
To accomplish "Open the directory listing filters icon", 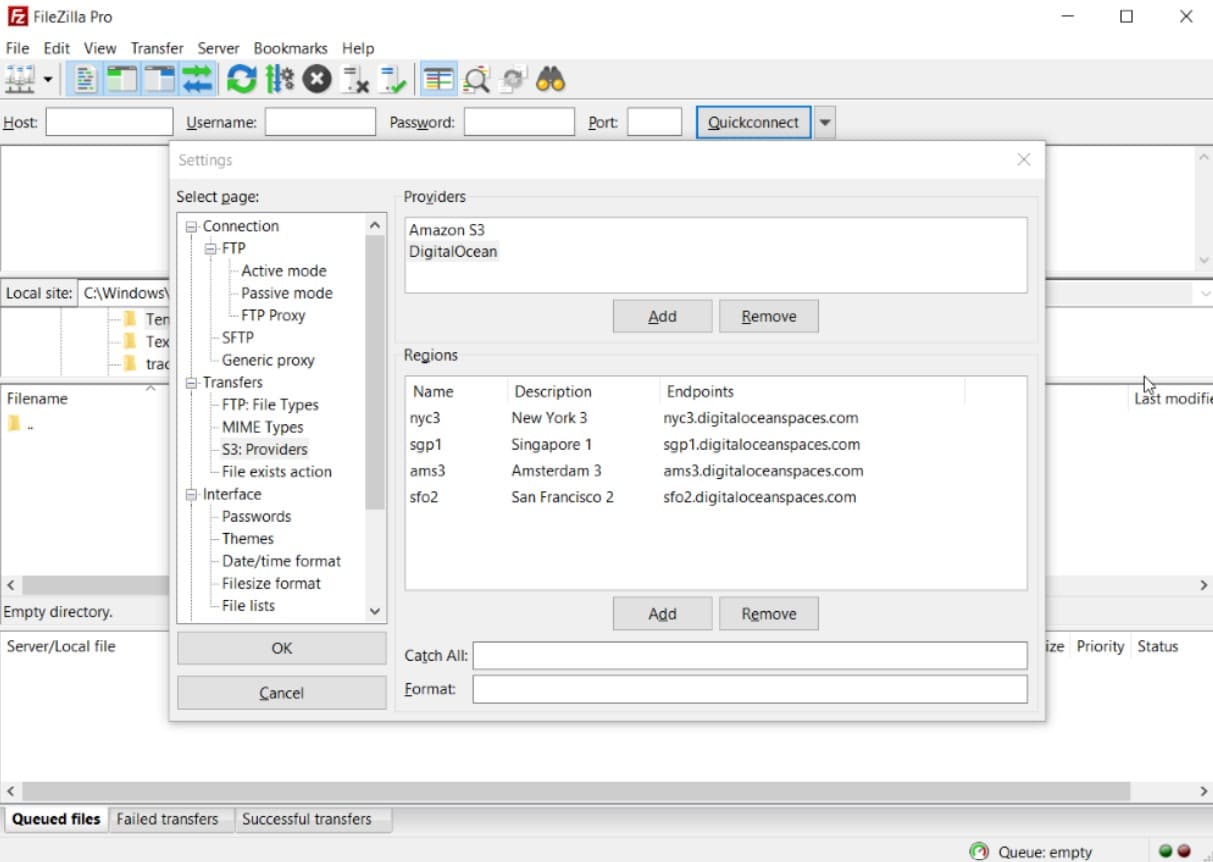I will [437, 78].
